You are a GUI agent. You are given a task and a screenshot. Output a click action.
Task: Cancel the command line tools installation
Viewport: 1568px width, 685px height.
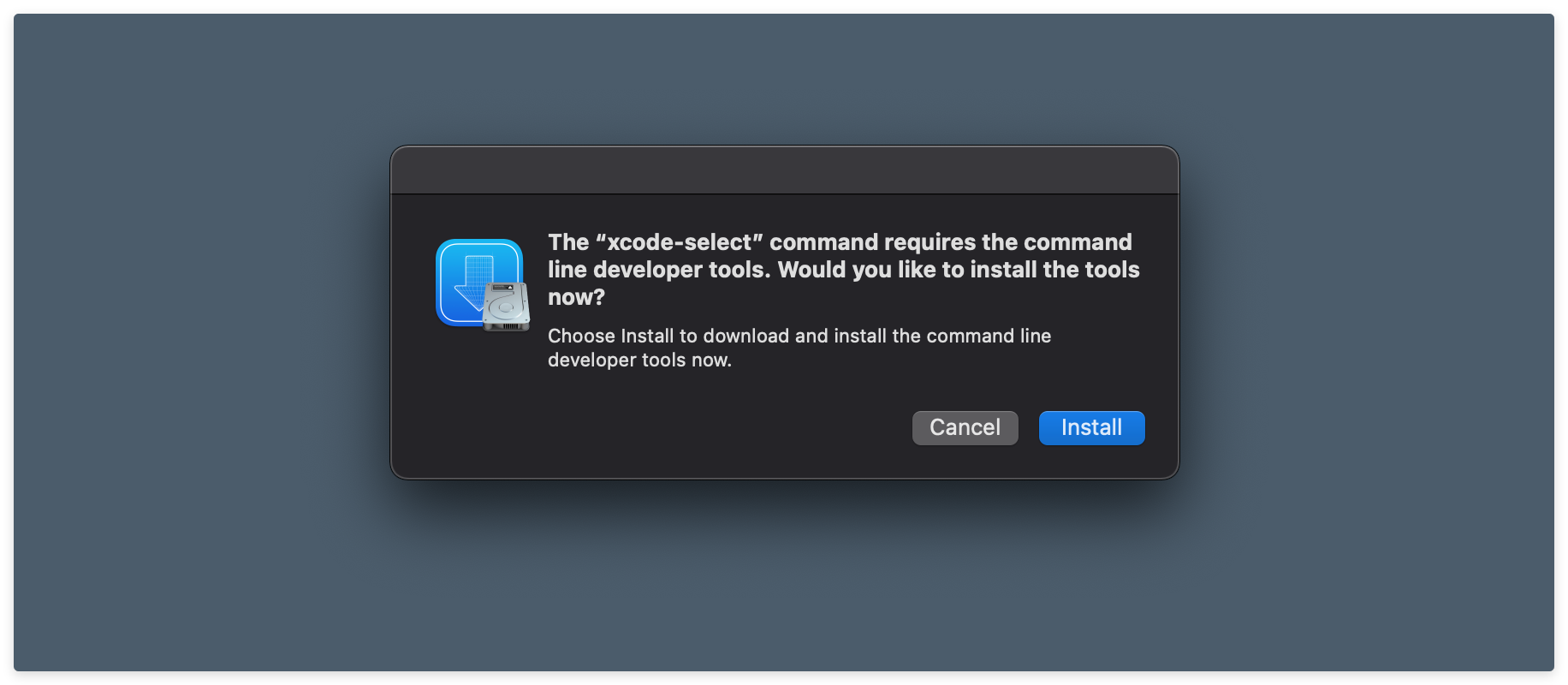coord(965,427)
